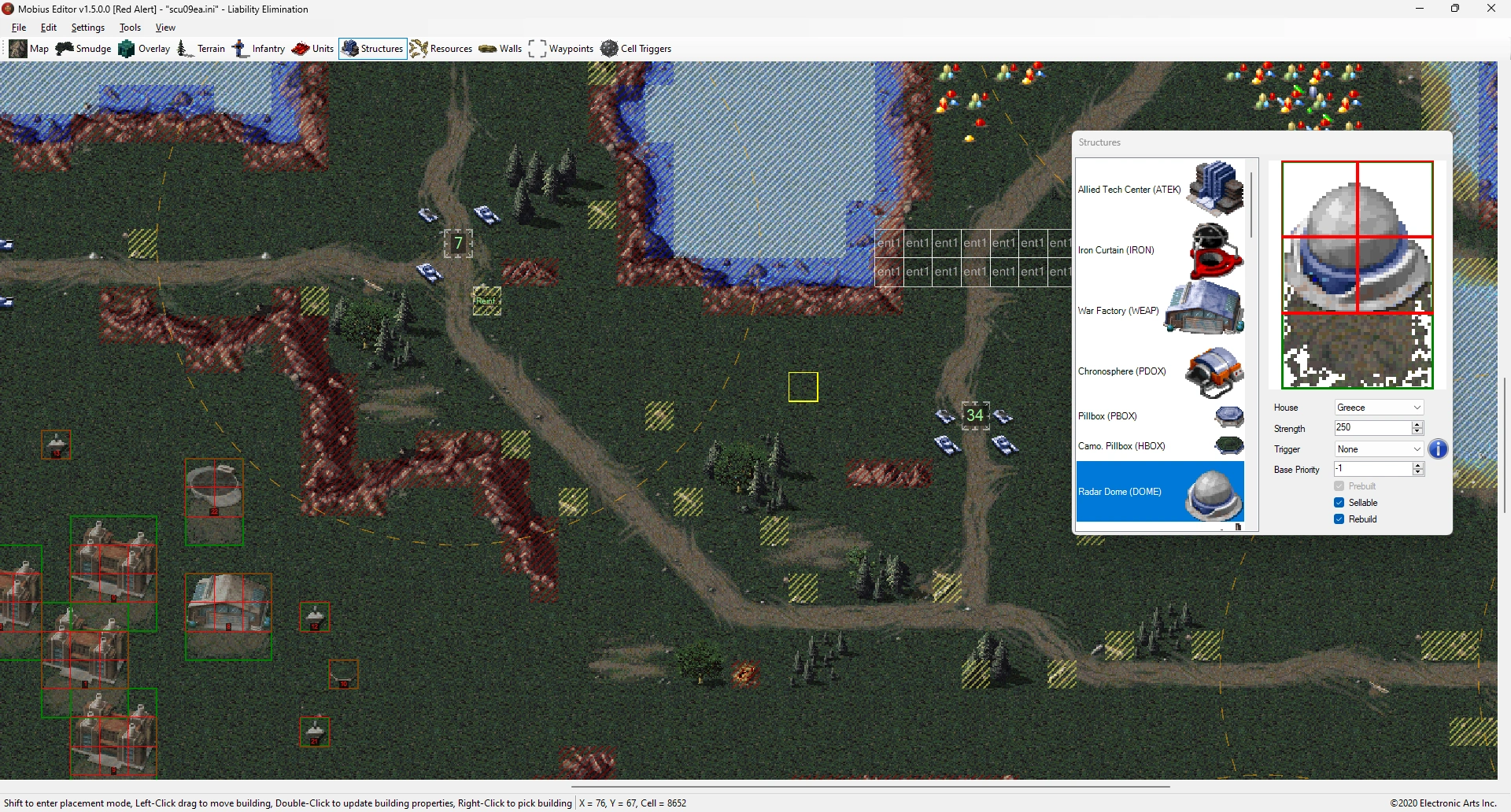Switch to the Cell Triggers tool

click(x=636, y=49)
